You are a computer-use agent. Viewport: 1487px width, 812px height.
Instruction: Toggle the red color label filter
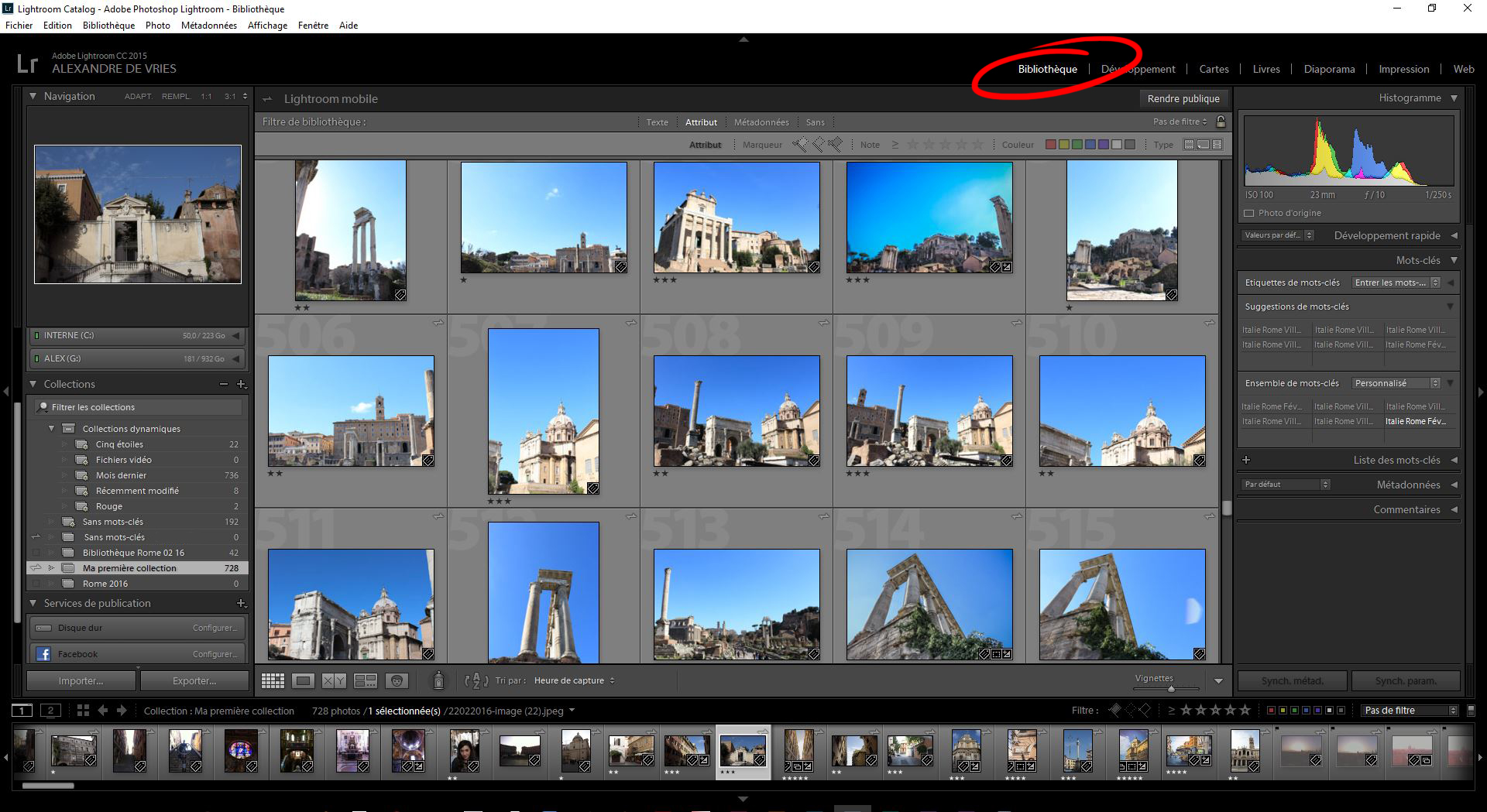(1050, 145)
